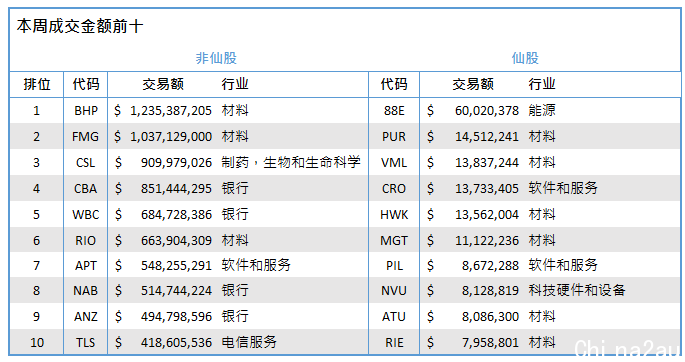
Task: Select the 非仙股 section header
Action: 216,58
